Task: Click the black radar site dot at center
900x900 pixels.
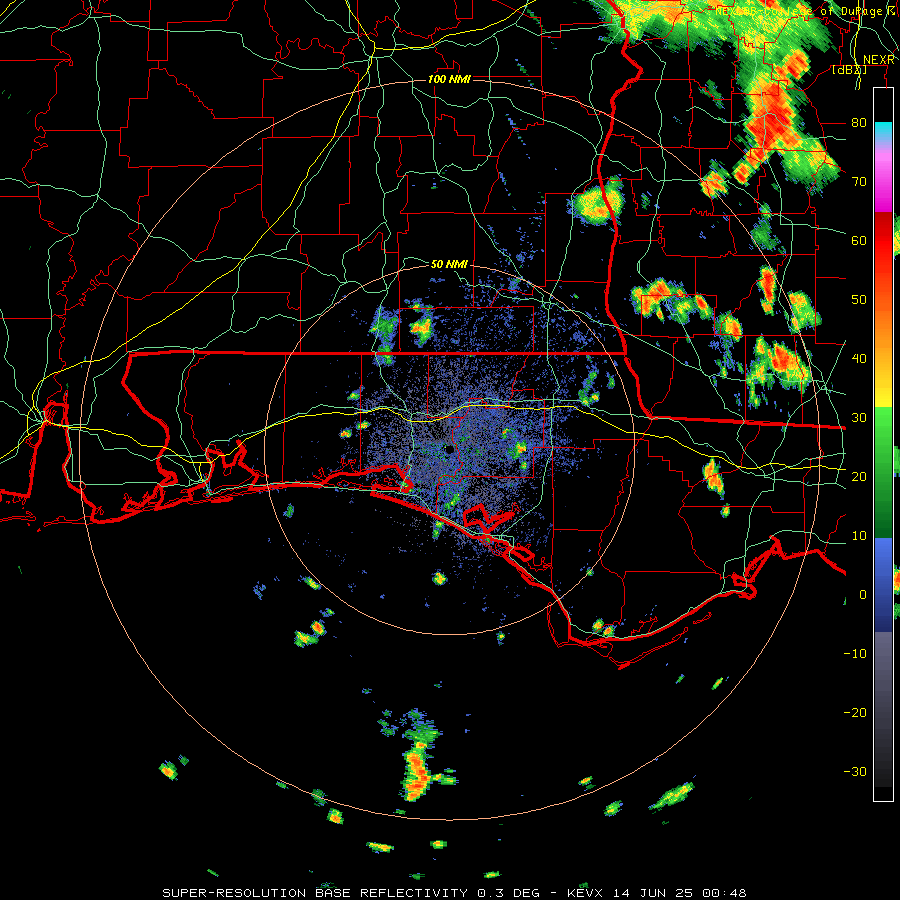Action: tap(449, 449)
